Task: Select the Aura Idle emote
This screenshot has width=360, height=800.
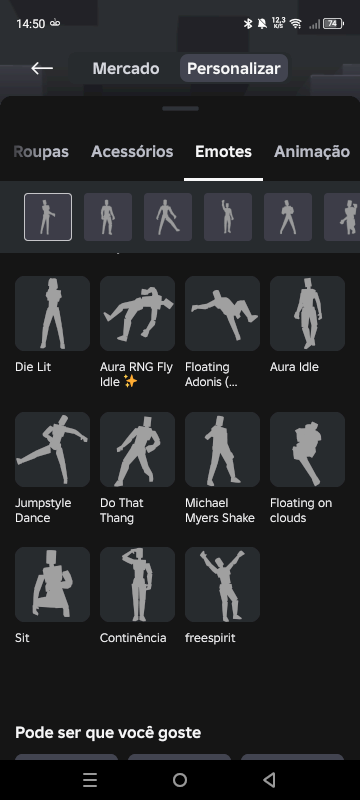Action: click(x=307, y=313)
